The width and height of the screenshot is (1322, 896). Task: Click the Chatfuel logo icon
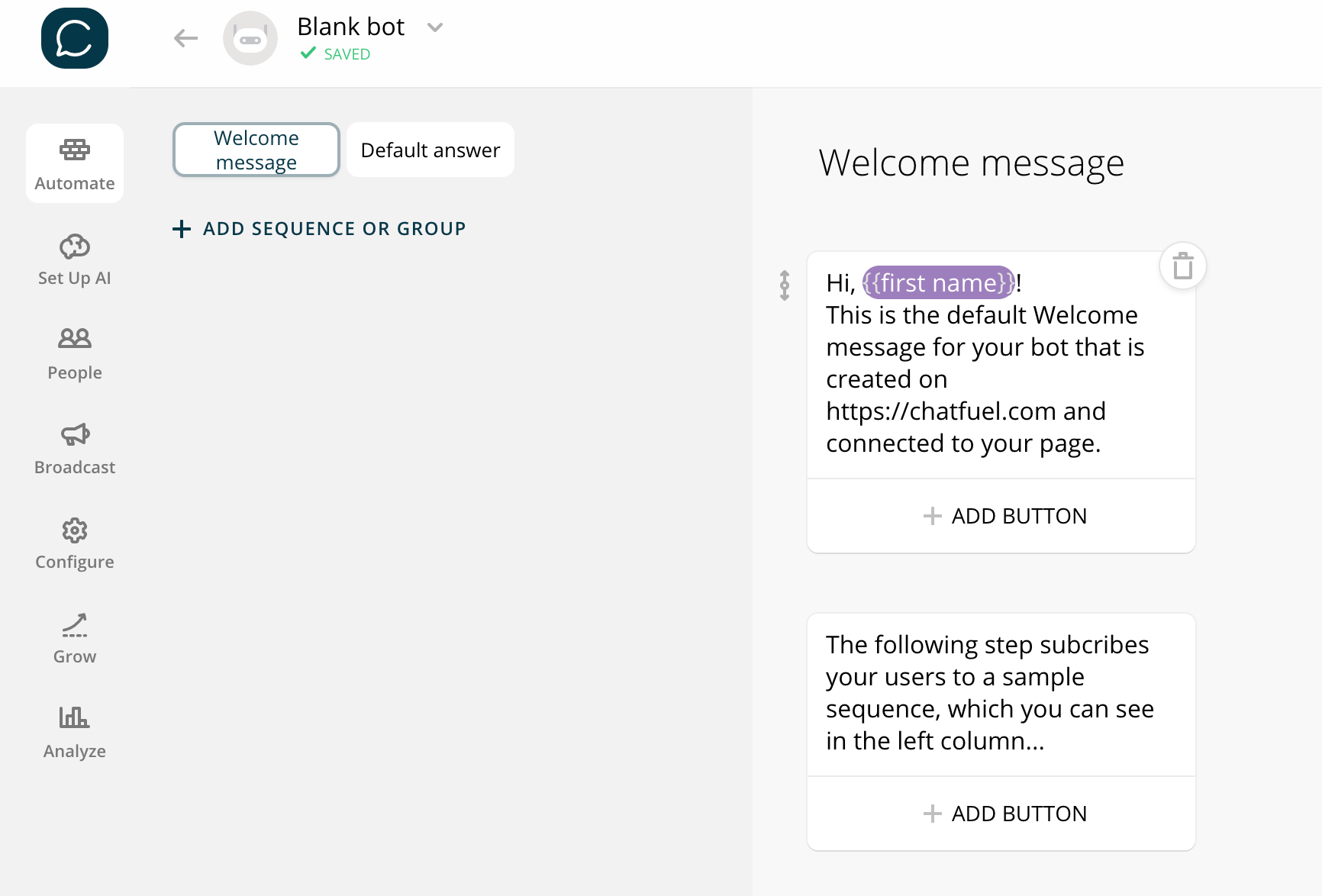(75, 38)
